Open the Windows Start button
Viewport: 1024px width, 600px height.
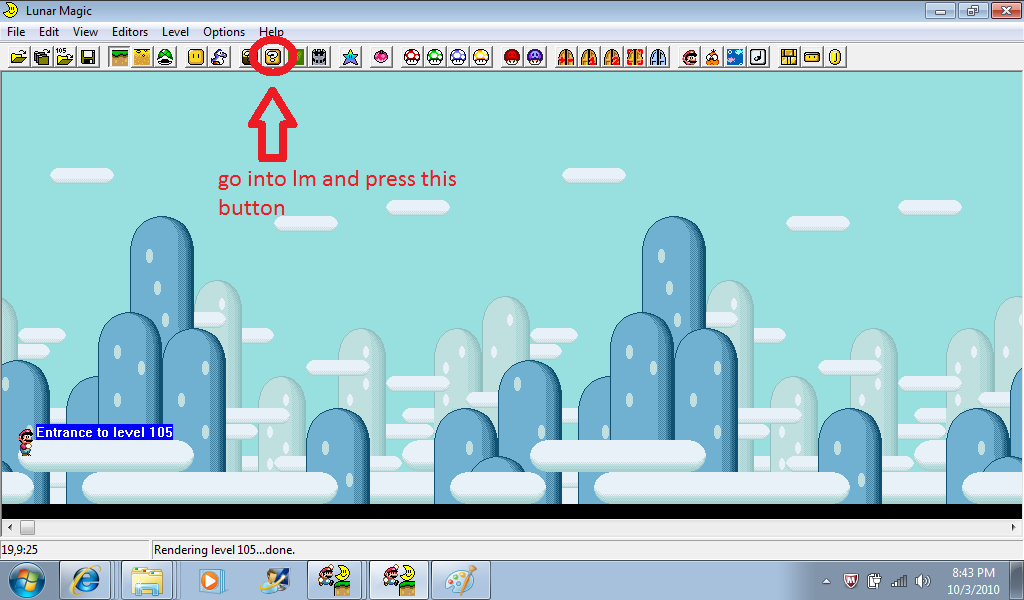pyautogui.click(x=27, y=580)
